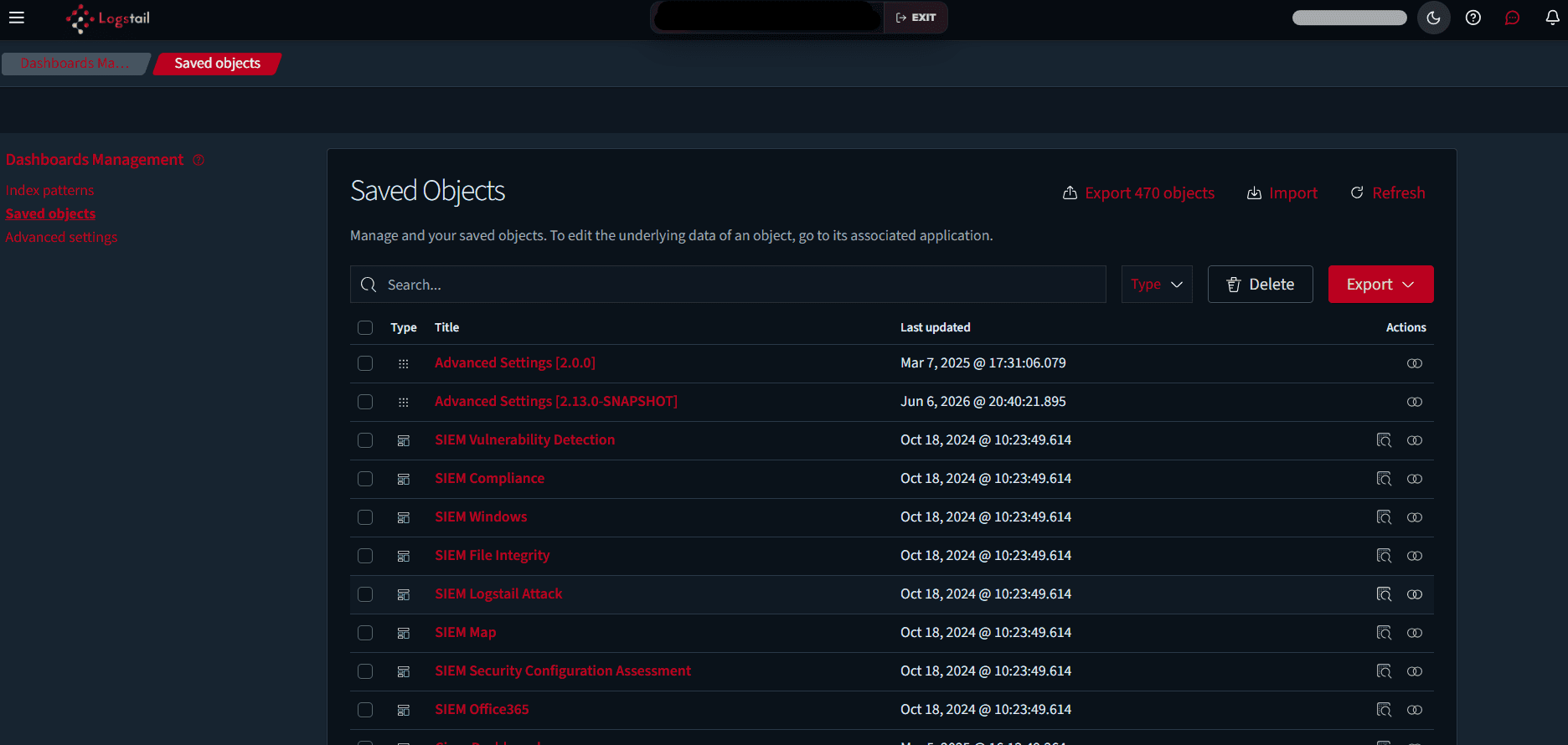Expand the red Export dropdown button
Screen dimensions: 1568x745
[1380, 285]
